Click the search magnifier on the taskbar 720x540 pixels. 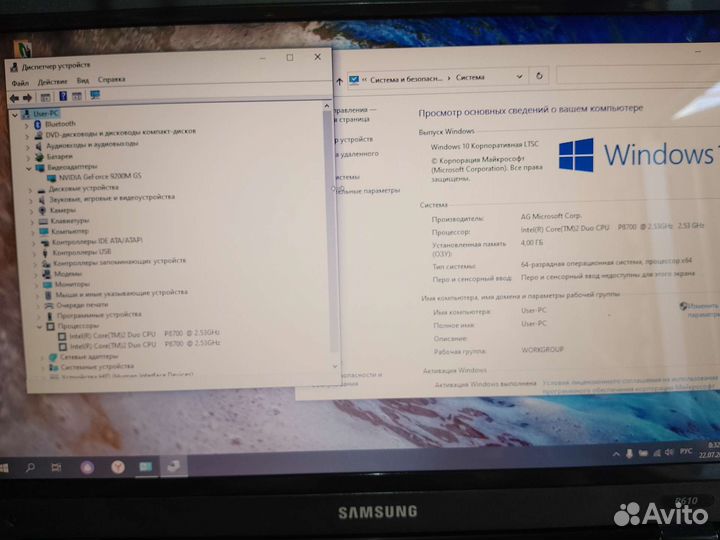pyautogui.click(x=30, y=467)
